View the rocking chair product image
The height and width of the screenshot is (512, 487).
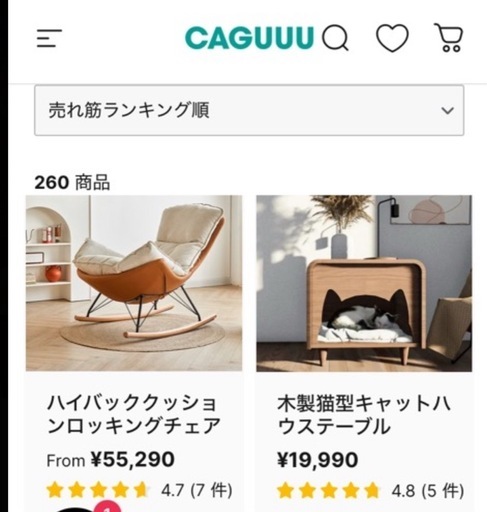[134, 283]
